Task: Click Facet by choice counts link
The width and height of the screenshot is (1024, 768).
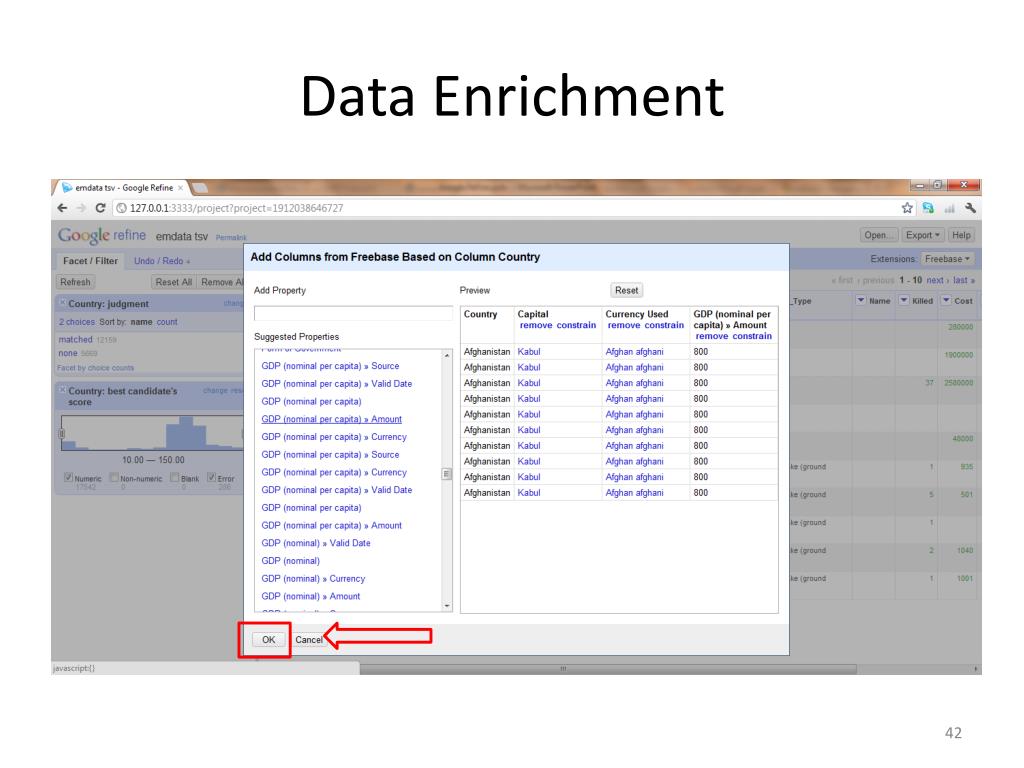Action: pos(95,368)
